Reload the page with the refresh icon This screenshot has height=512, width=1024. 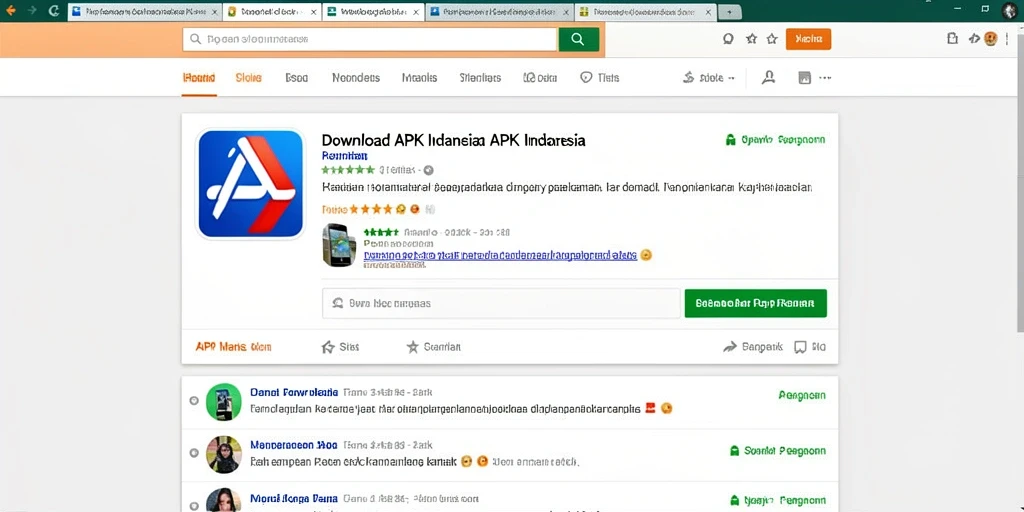point(54,10)
